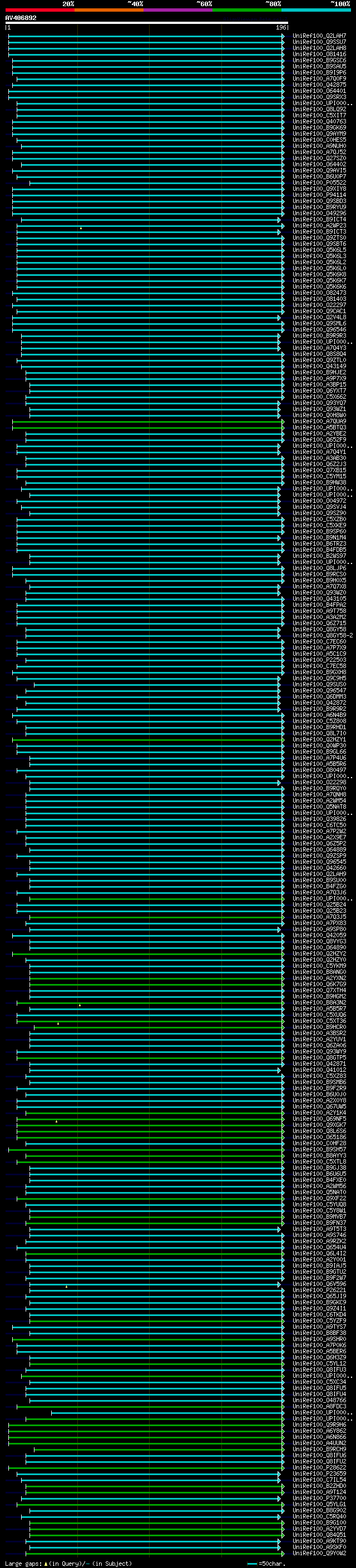The image size is (356, 1568).
Task: Select hit label UniRef100_A2WP23
Action: click(x=319, y=226)
